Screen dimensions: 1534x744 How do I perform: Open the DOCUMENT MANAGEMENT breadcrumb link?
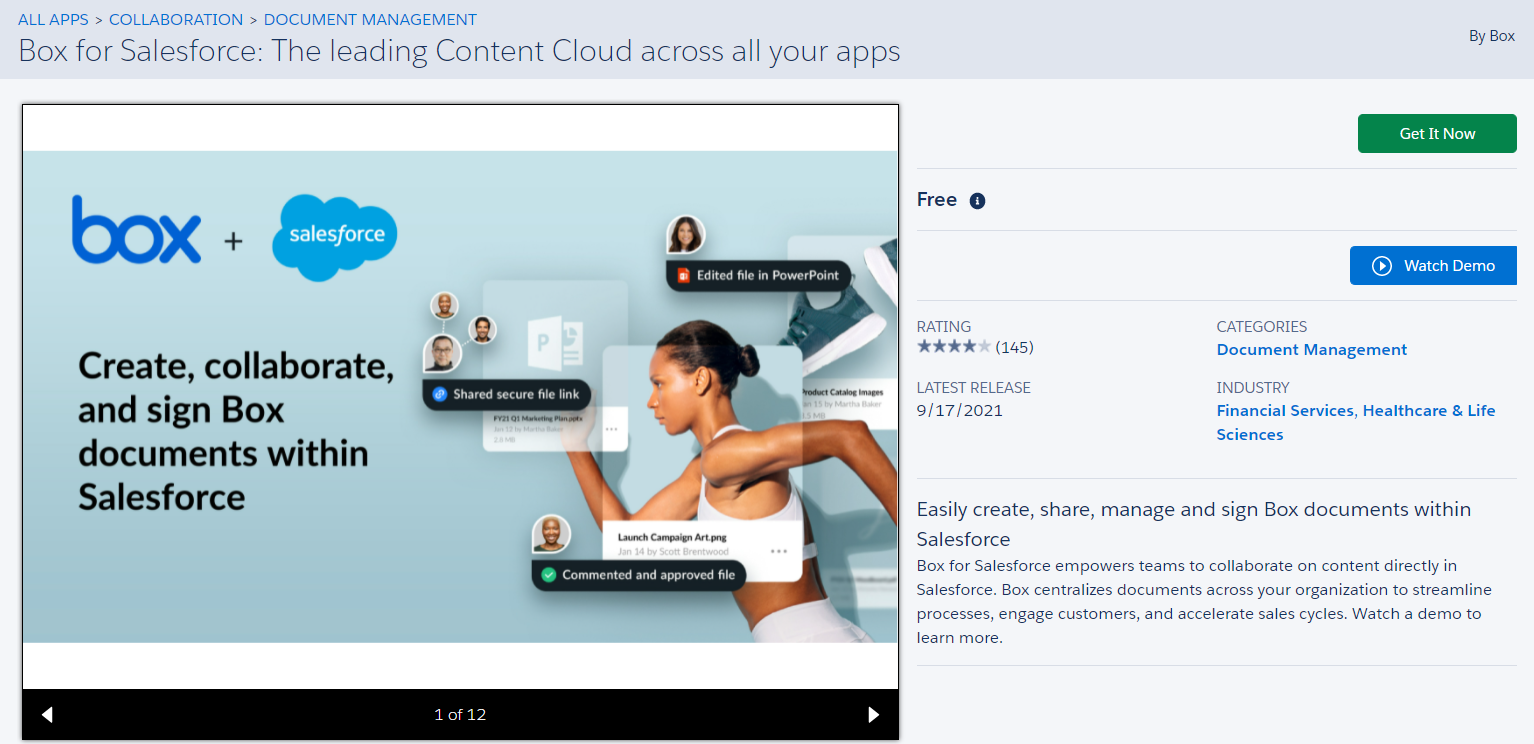pyautogui.click(x=370, y=20)
